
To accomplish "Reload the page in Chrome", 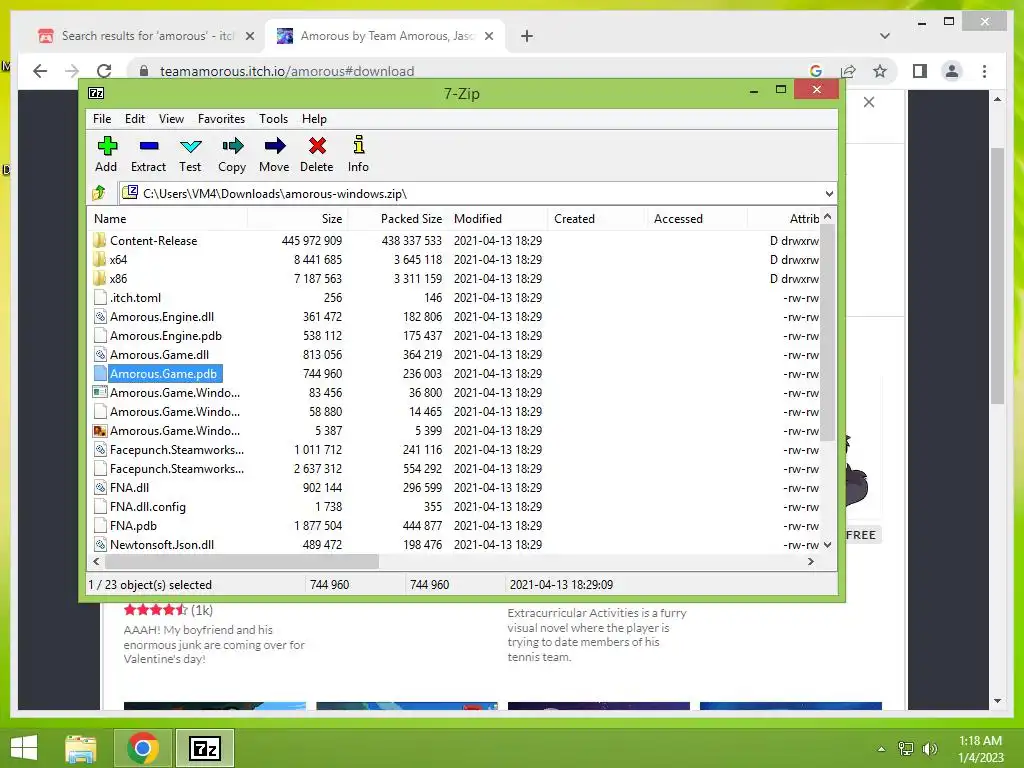I will coord(104,71).
